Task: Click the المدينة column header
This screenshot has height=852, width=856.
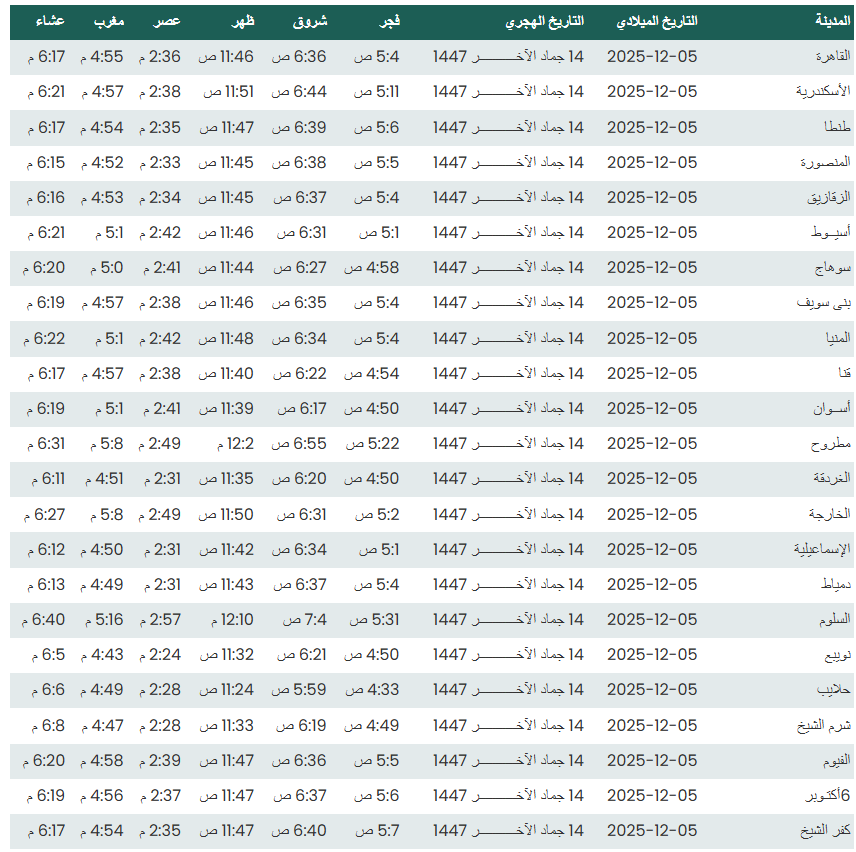Action: 831,22
